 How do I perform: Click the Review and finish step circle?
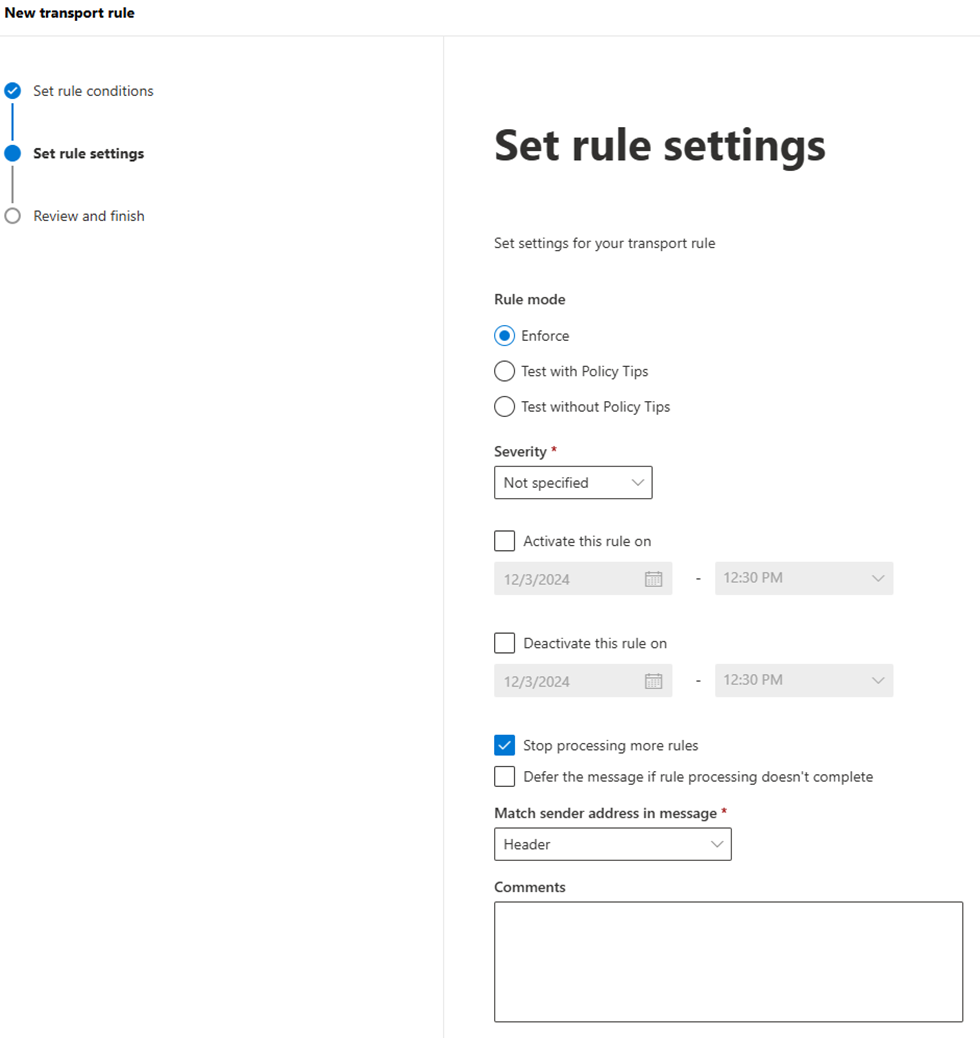tap(12, 216)
